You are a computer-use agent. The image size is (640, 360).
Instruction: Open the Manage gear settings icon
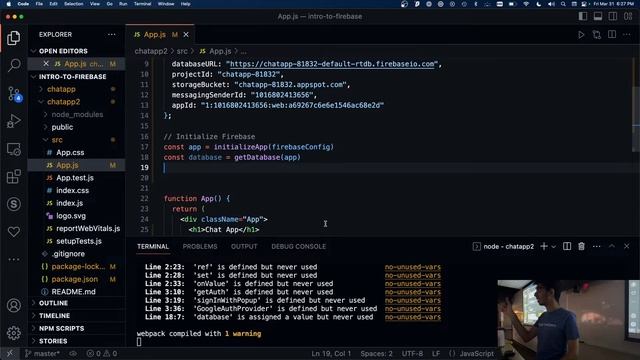tap(14, 333)
